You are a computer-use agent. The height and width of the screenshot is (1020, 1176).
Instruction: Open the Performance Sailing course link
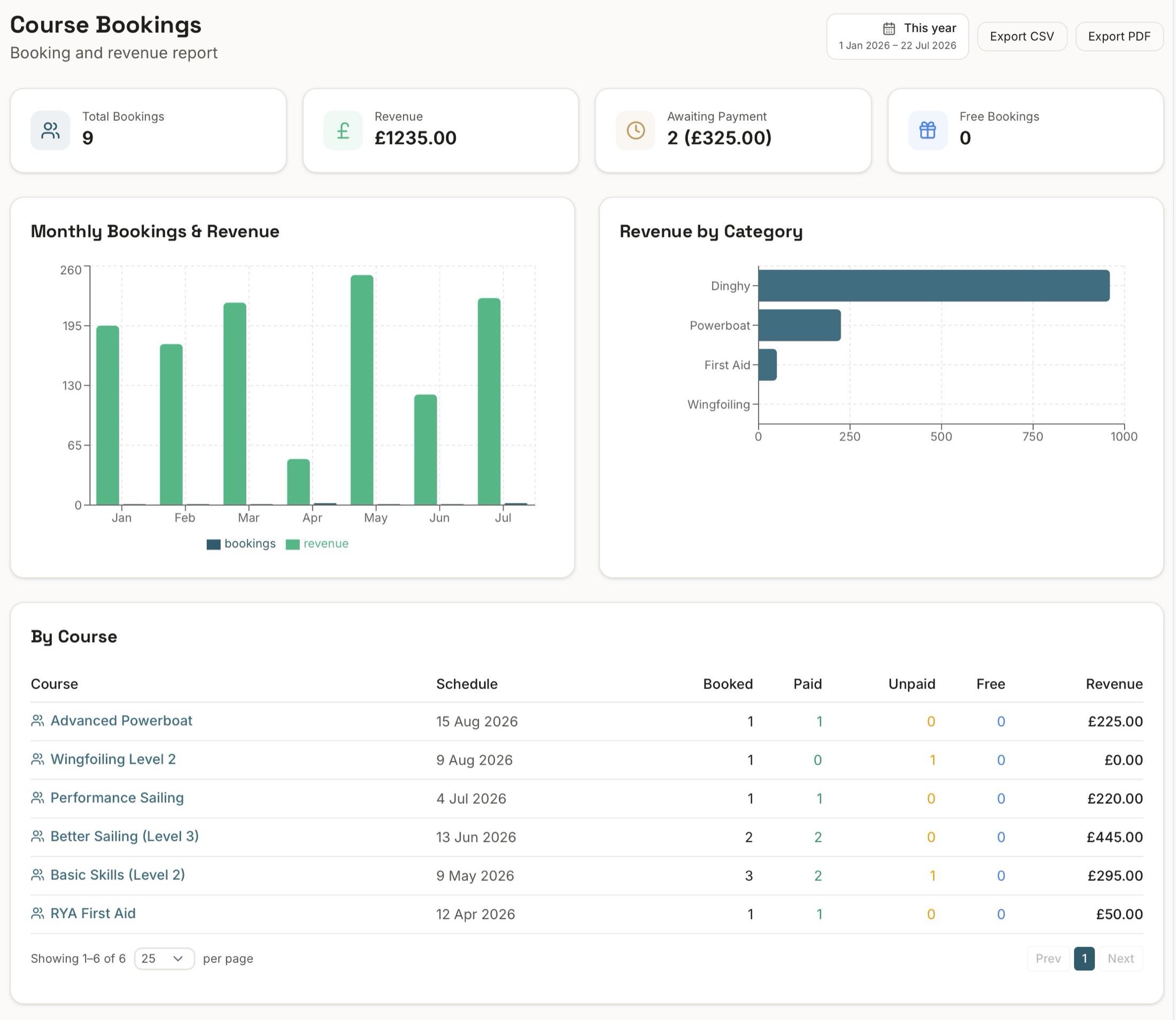coord(117,798)
